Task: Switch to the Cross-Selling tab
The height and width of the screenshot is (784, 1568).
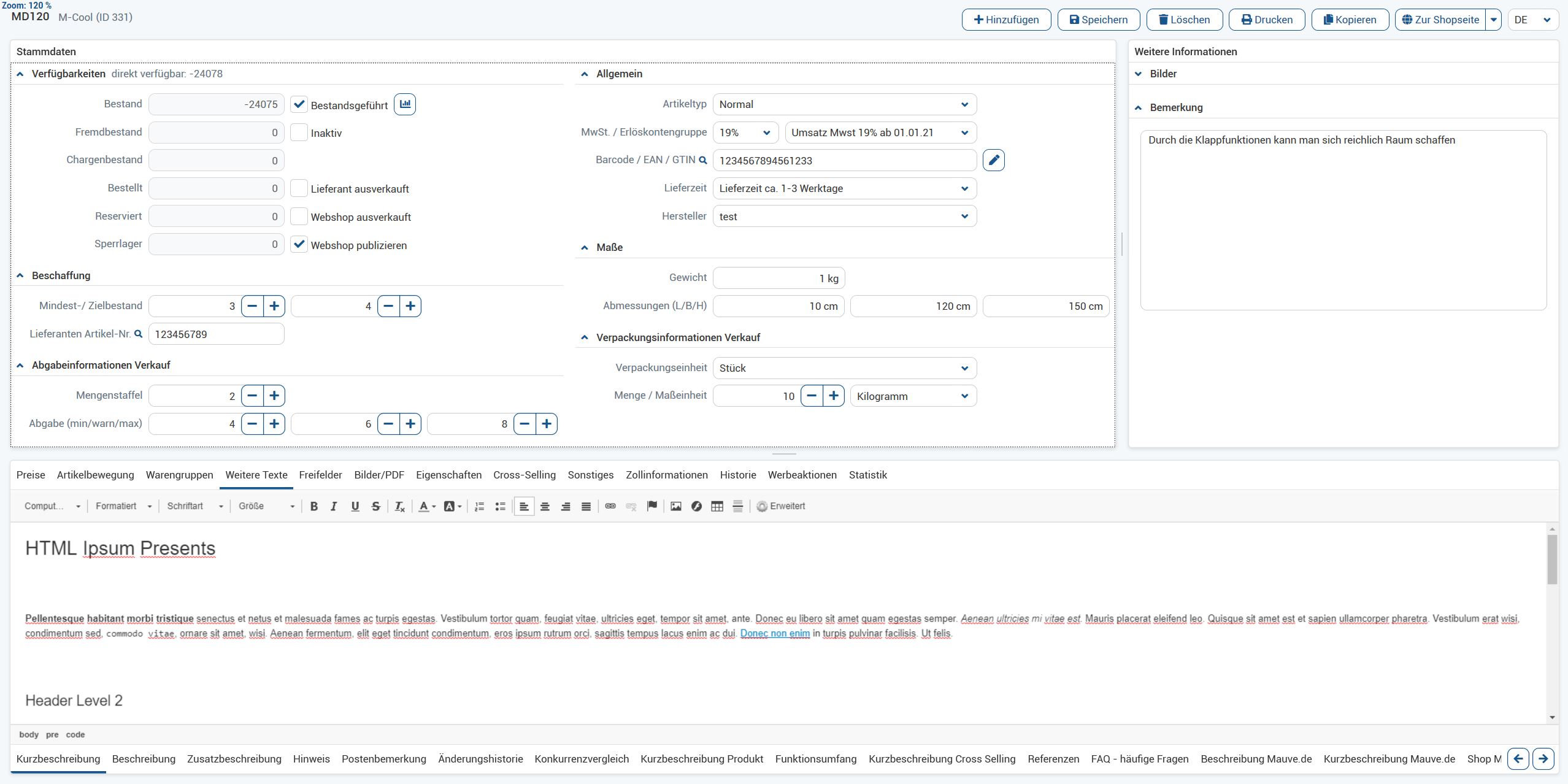Action: [x=524, y=475]
